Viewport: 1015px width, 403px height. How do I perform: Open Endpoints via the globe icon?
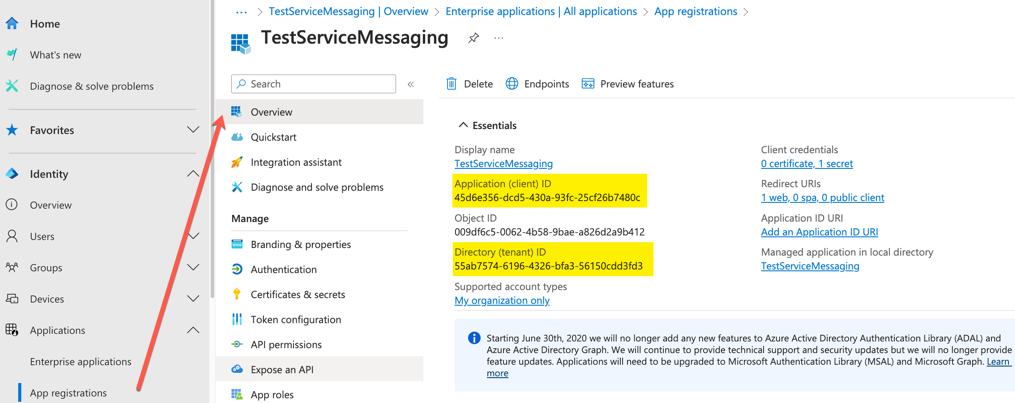click(512, 84)
